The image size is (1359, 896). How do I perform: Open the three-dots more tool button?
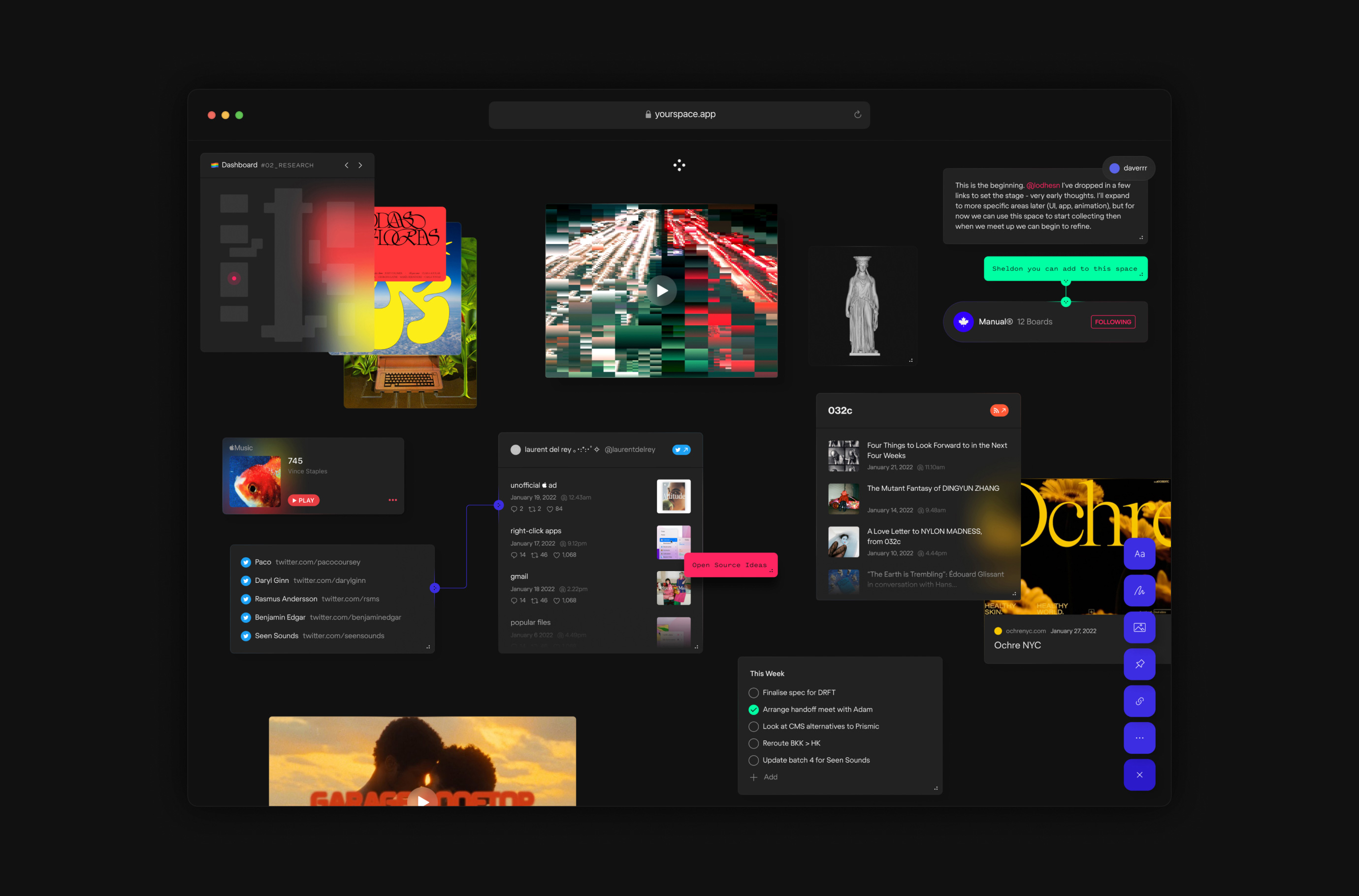click(x=1139, y=737)
